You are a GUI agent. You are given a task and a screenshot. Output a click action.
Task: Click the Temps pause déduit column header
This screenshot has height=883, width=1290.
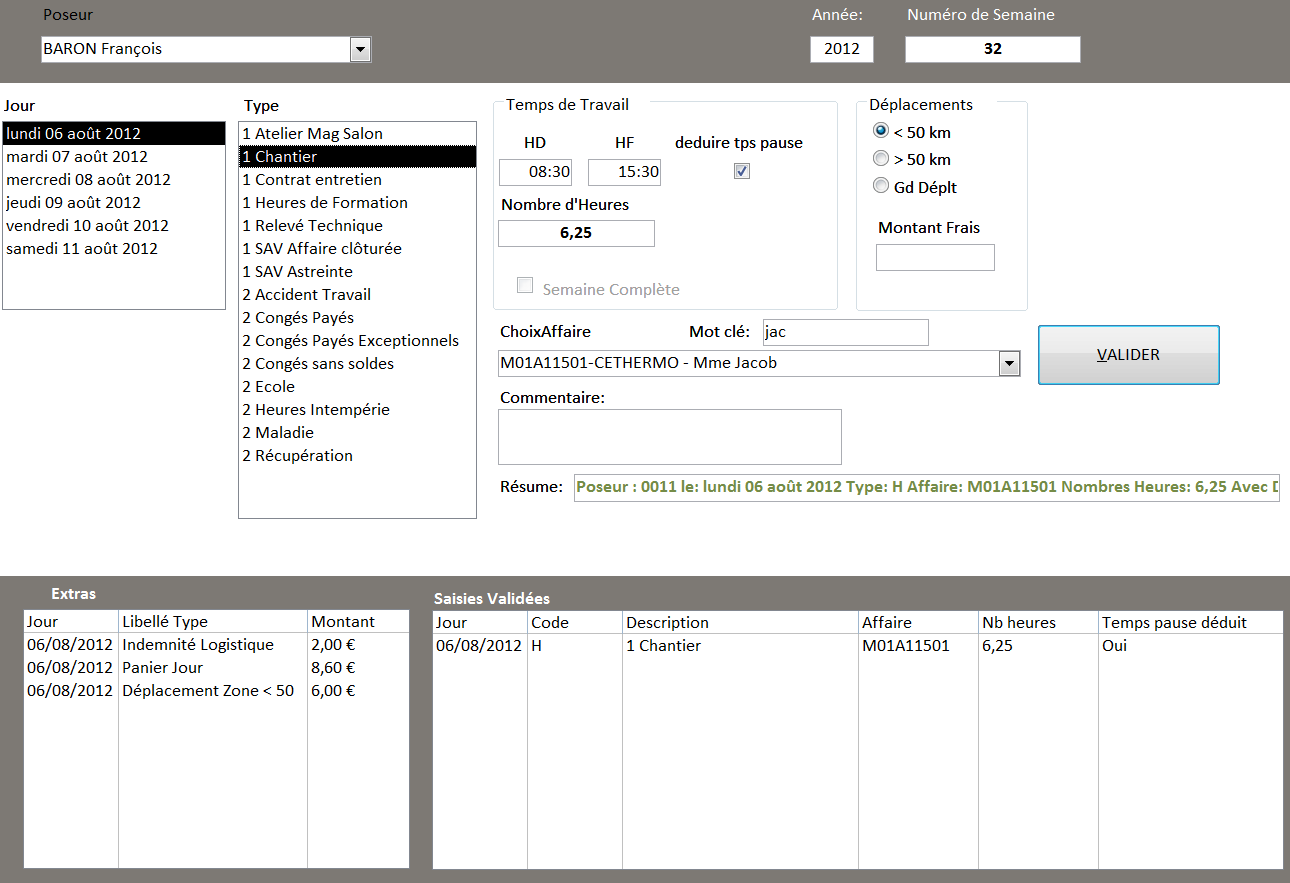[x=1190, y=622]
